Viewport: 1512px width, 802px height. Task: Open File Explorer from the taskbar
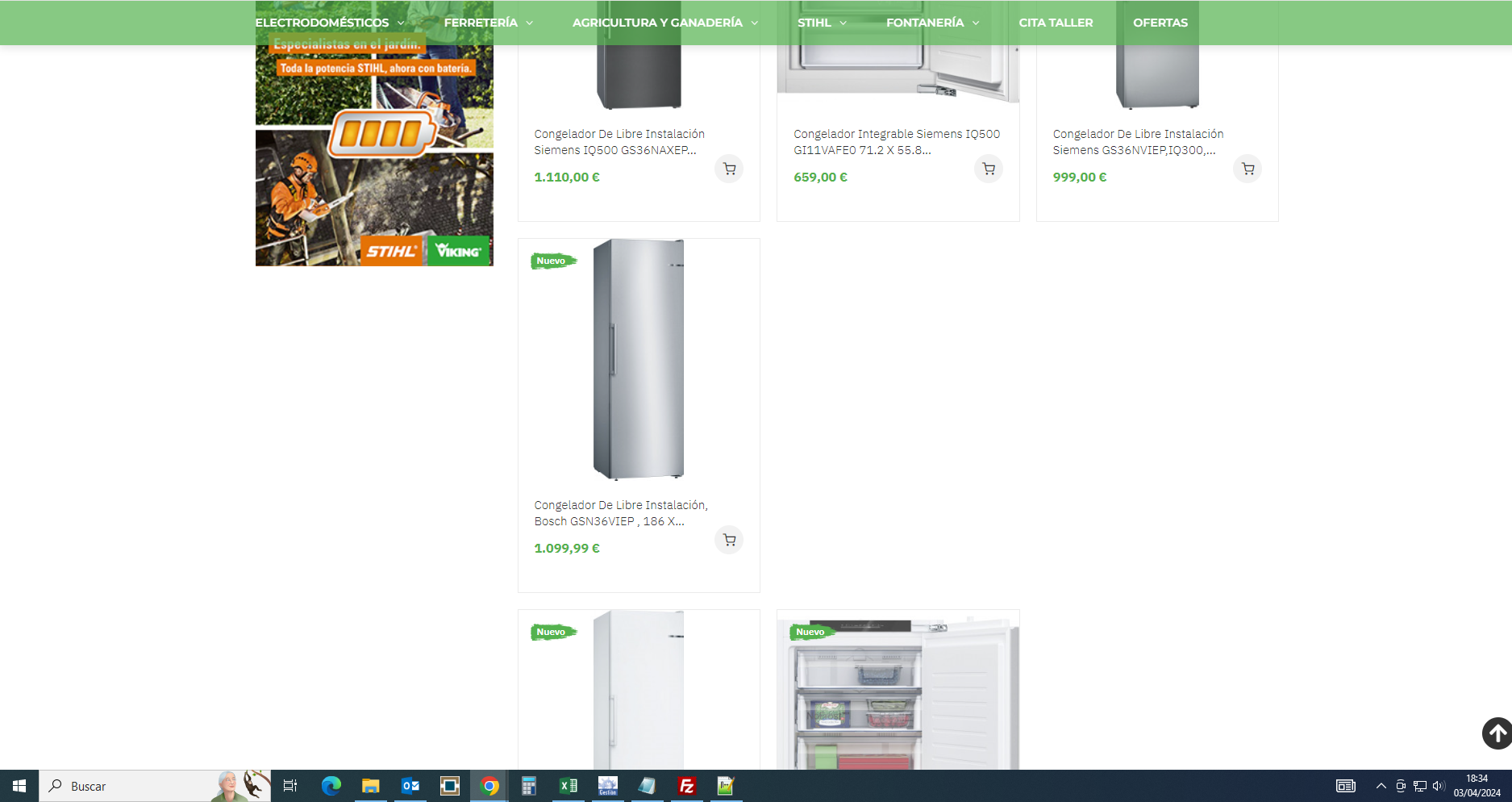tap(370, 786)
